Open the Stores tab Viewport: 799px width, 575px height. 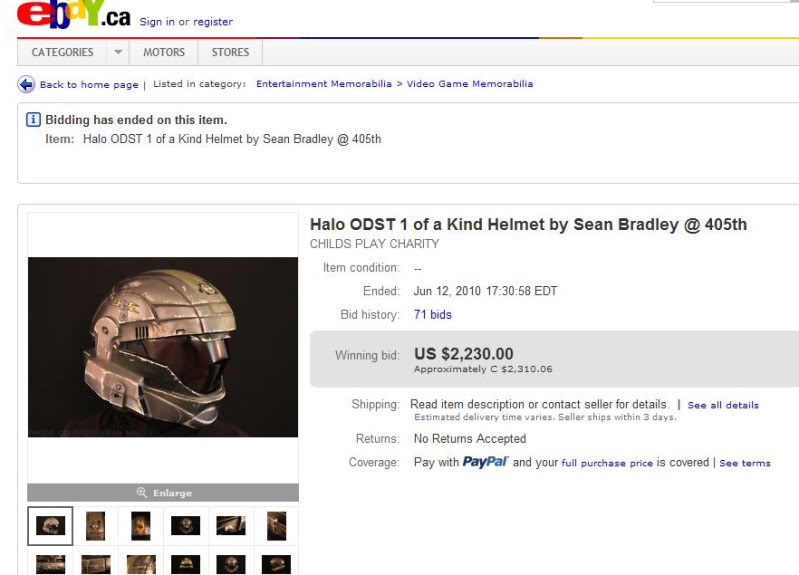(x=230, y=52)
